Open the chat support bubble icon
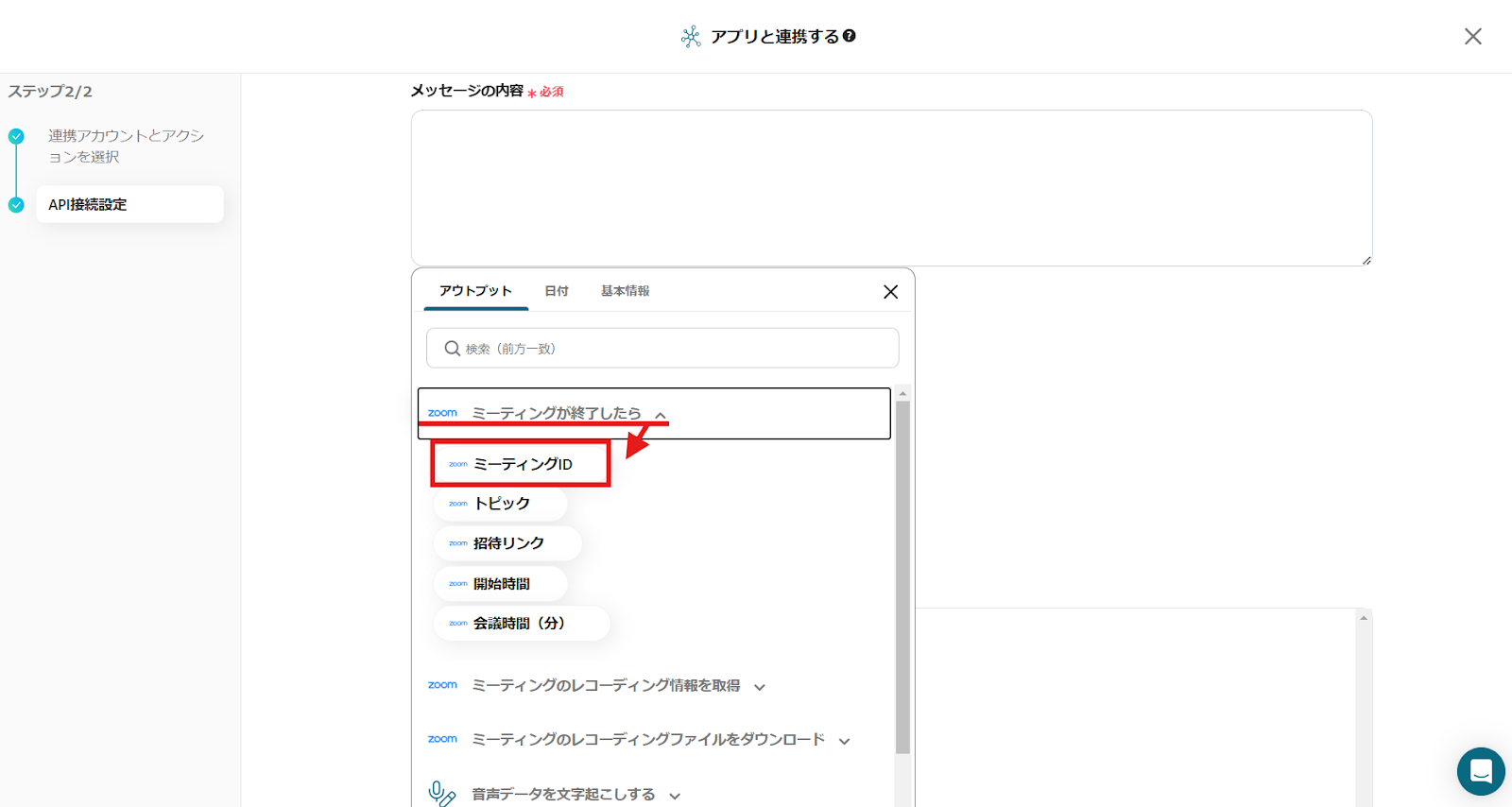This screenshot has width=1512, height=807. [1480, 771]
